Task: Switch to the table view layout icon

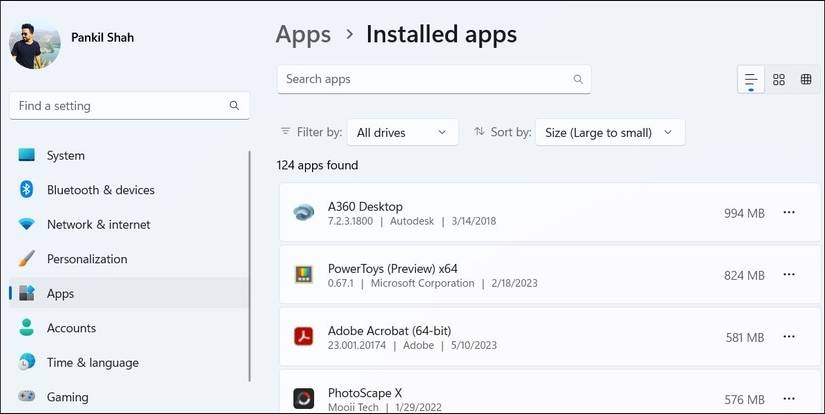Action: tap(806, 80)
